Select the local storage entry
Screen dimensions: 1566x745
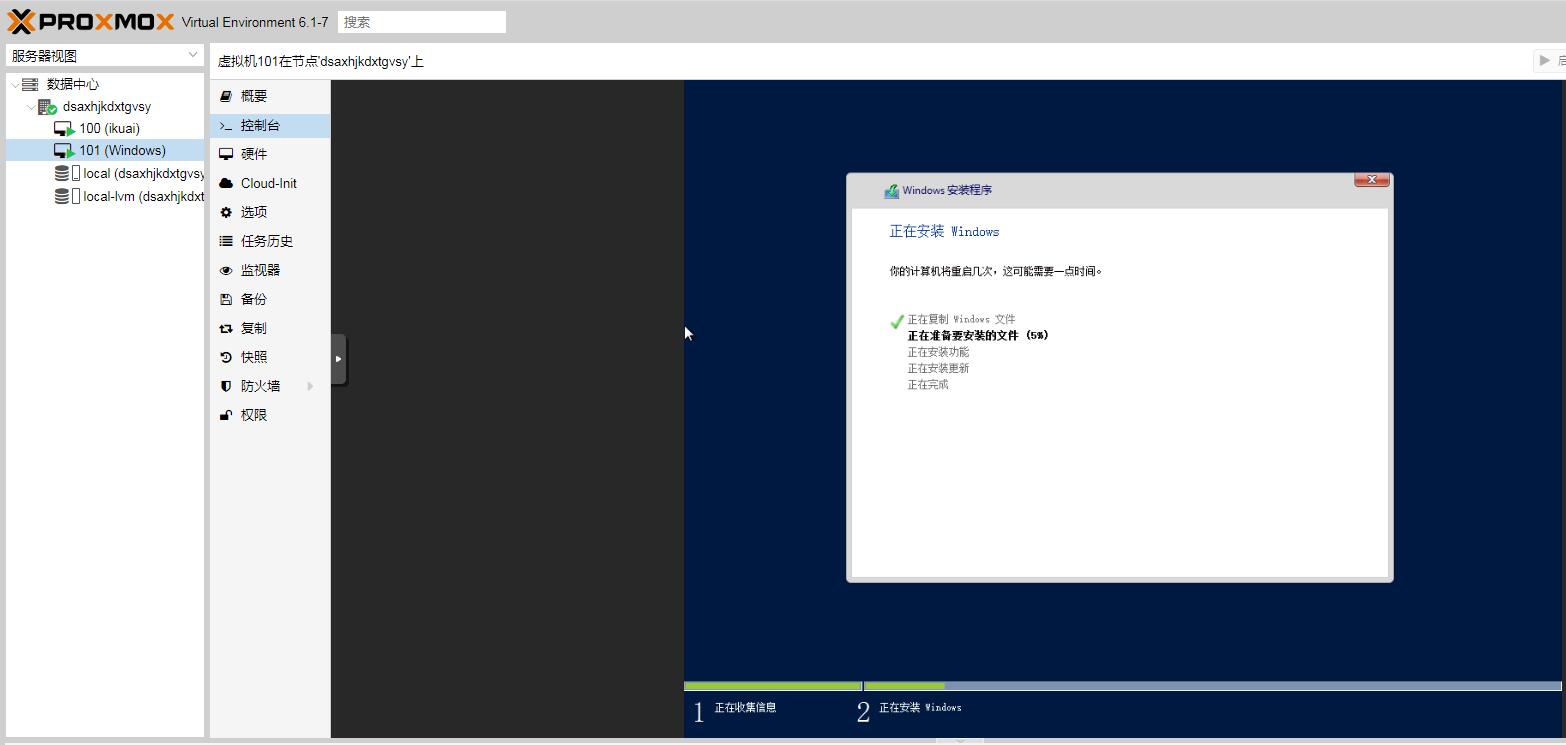click(144, 173)
